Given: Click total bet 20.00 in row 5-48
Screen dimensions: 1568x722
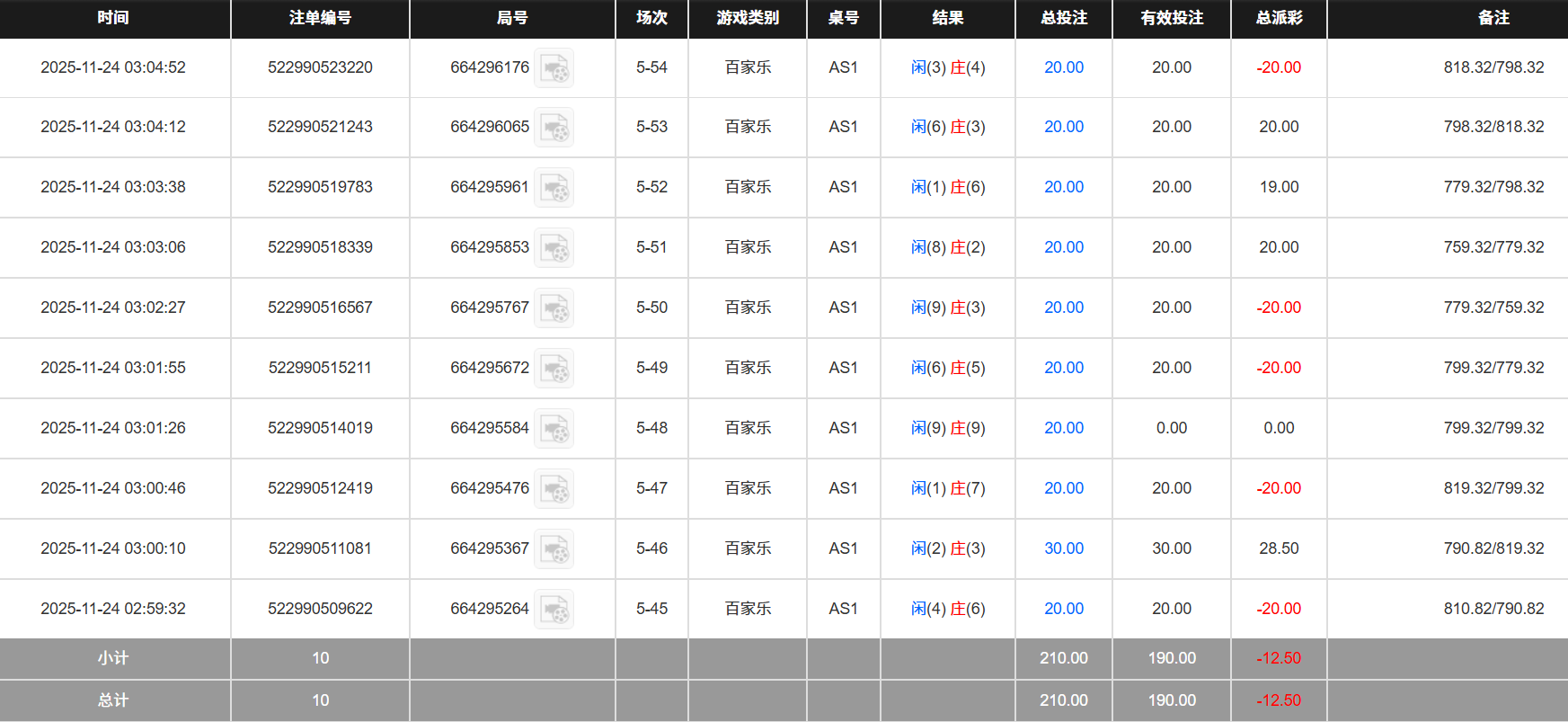Looking at the screenshot, I should (x=1063, y=428).
